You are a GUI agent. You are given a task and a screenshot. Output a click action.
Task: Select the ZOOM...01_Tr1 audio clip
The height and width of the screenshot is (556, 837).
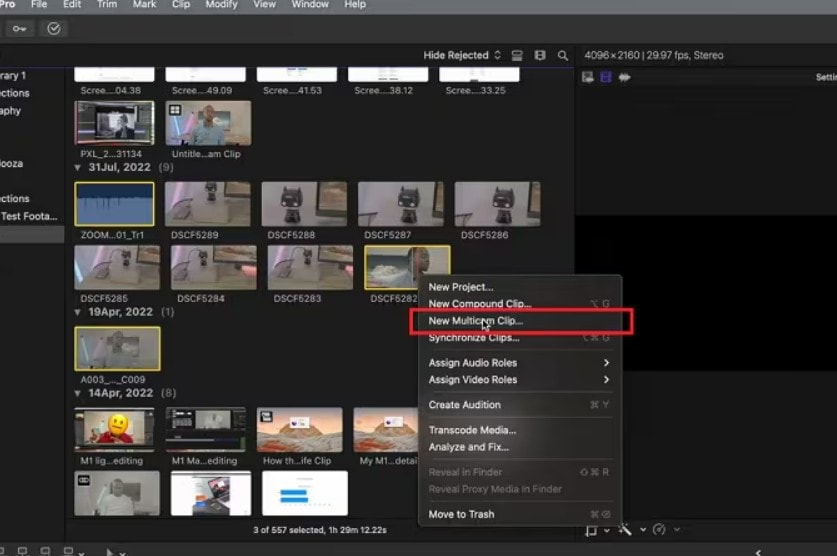coord(114,204)
